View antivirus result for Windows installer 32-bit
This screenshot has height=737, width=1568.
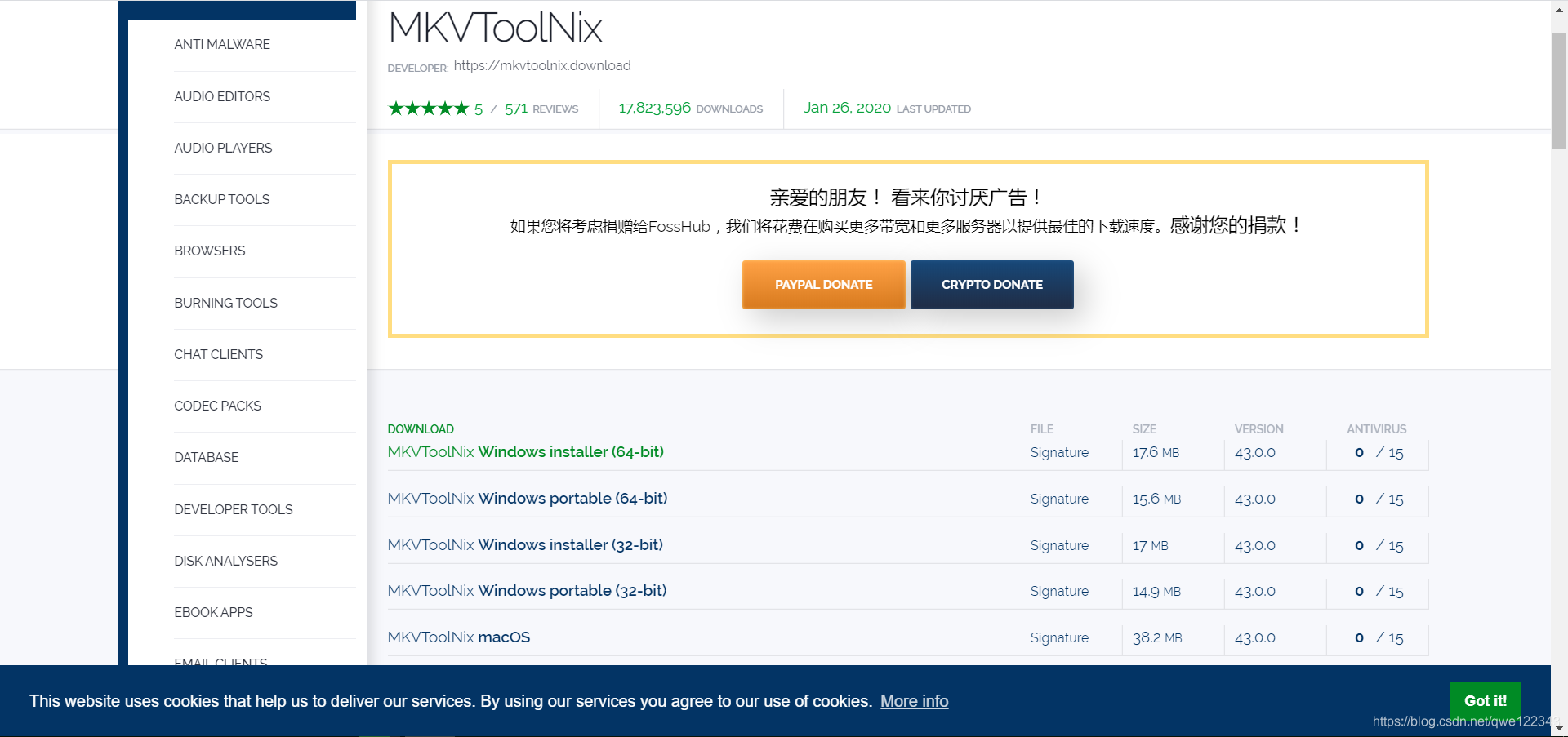click(x=1379, y=545)
